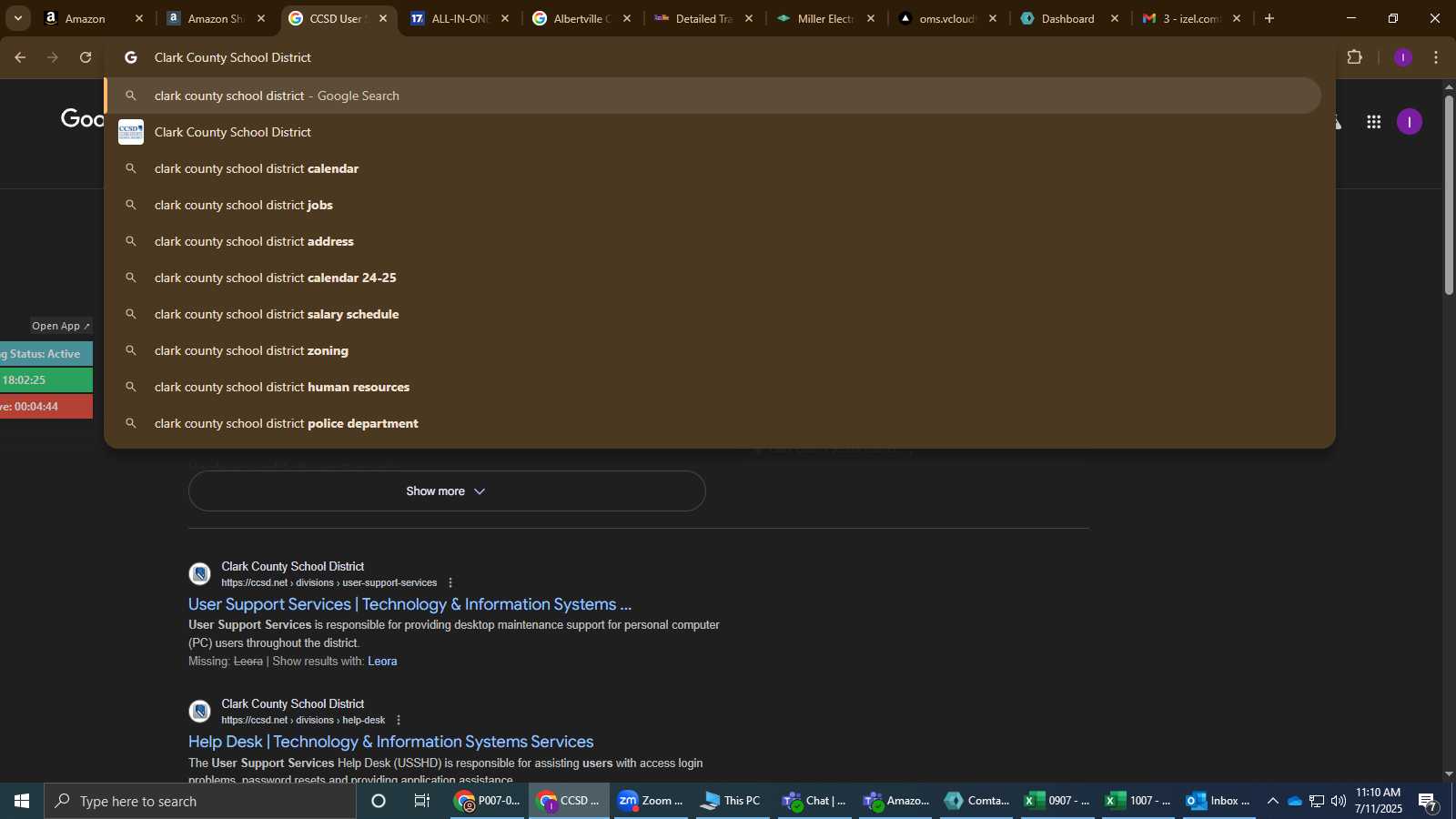Open the Amazo... Teams taskbar item

pos(895,801)
